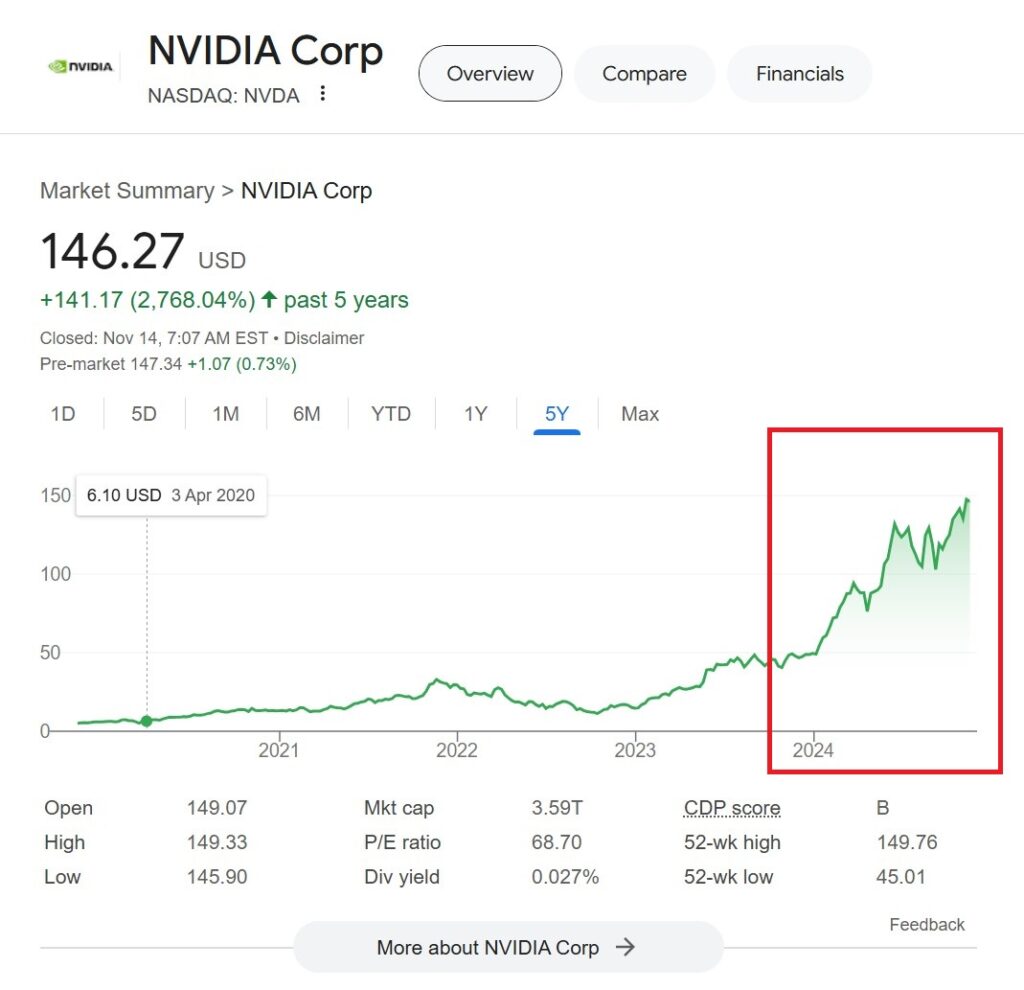
Task: Click the arrow in More about NVIDIA Corp
Action: point(625,947)
